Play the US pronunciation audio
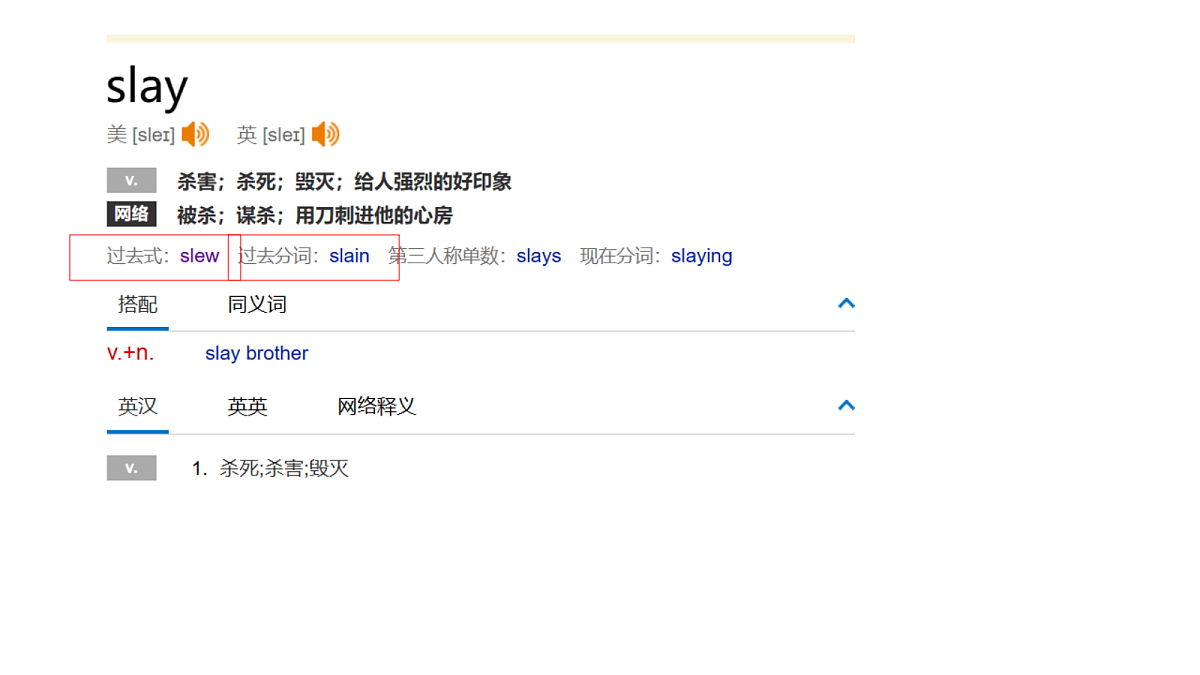The width and height of the screenshot is (1200, 675). [x=196, y=134]
